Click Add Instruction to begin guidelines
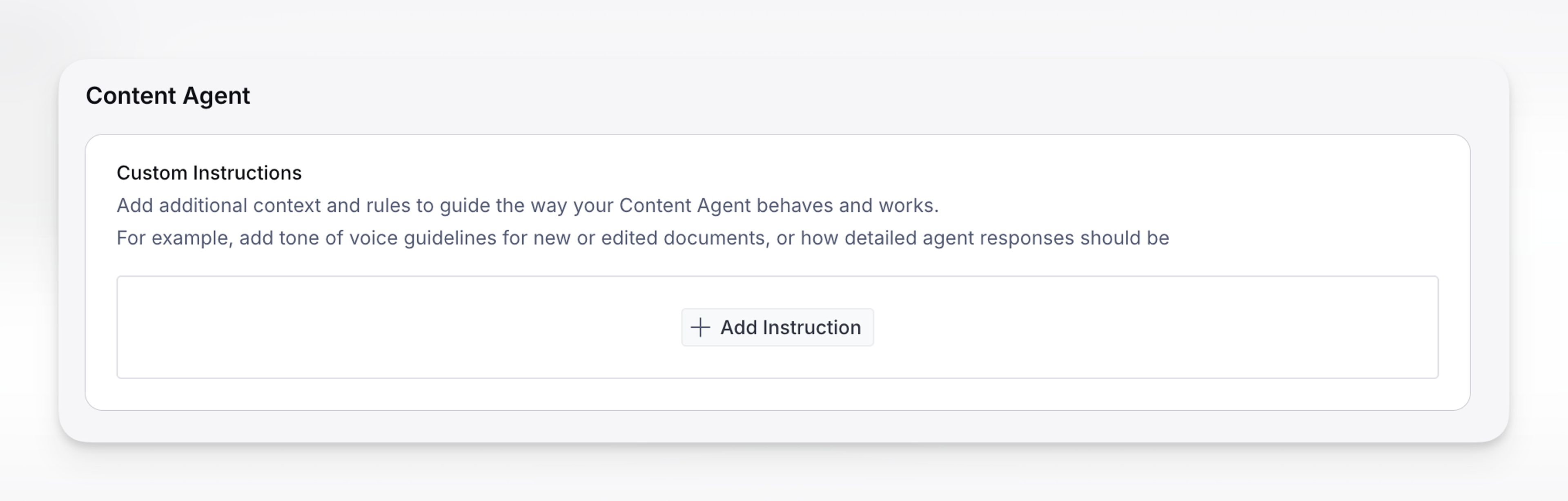Image resolution: width=1568 pixels, height=501 pixels. click(777, 327)
